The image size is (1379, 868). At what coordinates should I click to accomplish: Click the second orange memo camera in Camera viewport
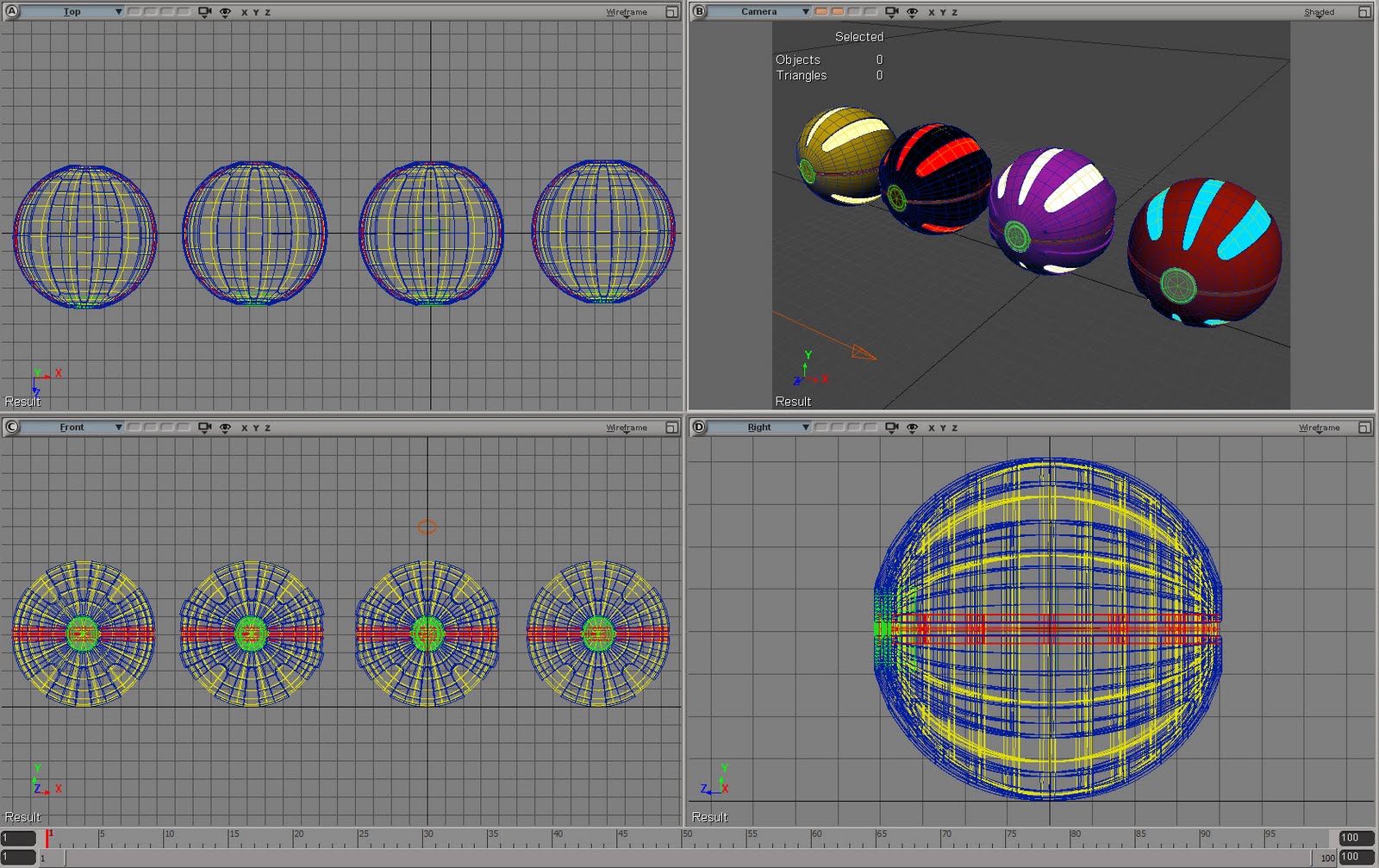(x=838, y=12)
